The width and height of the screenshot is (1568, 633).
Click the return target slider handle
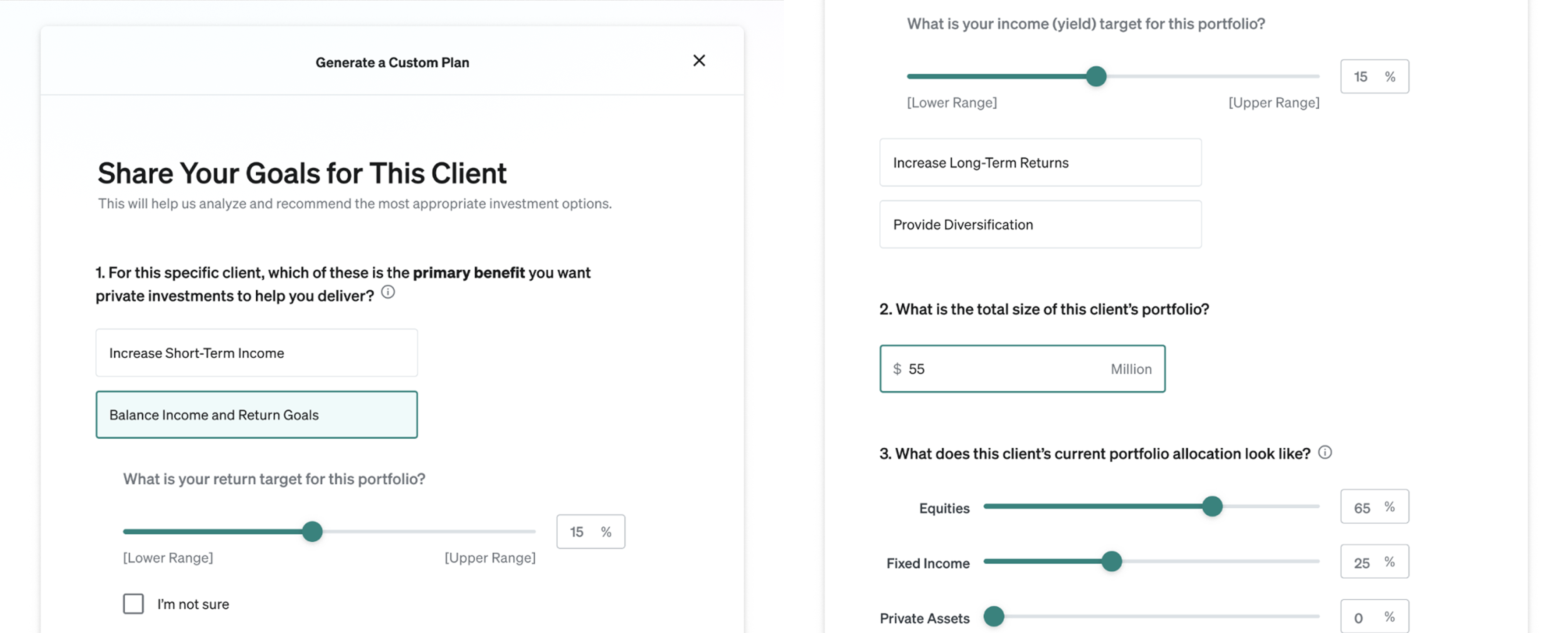(x=312, y=531)
